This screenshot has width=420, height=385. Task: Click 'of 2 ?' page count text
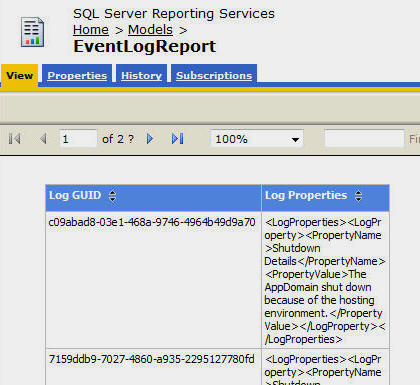point(118,139)
